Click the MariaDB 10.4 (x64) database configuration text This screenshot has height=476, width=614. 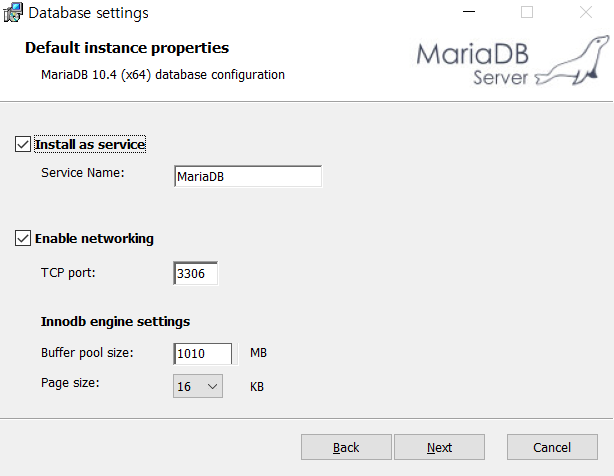click(163, 74)
